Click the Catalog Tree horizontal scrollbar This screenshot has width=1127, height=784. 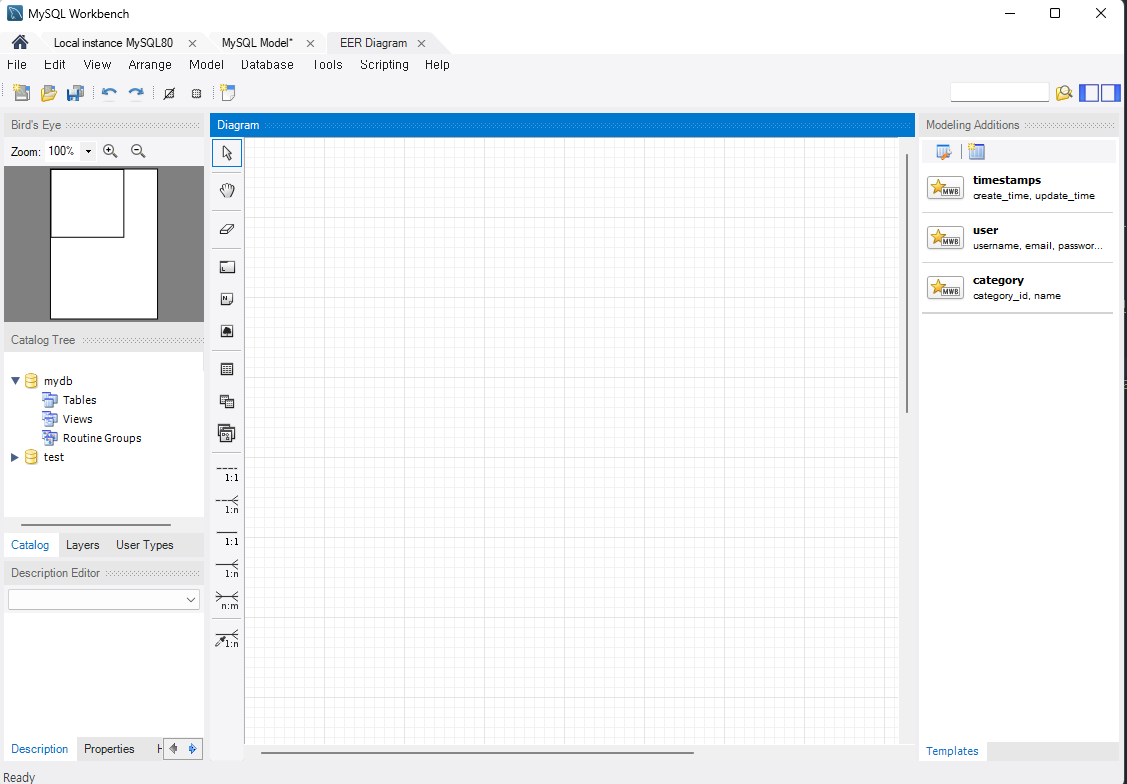point(96,525)
